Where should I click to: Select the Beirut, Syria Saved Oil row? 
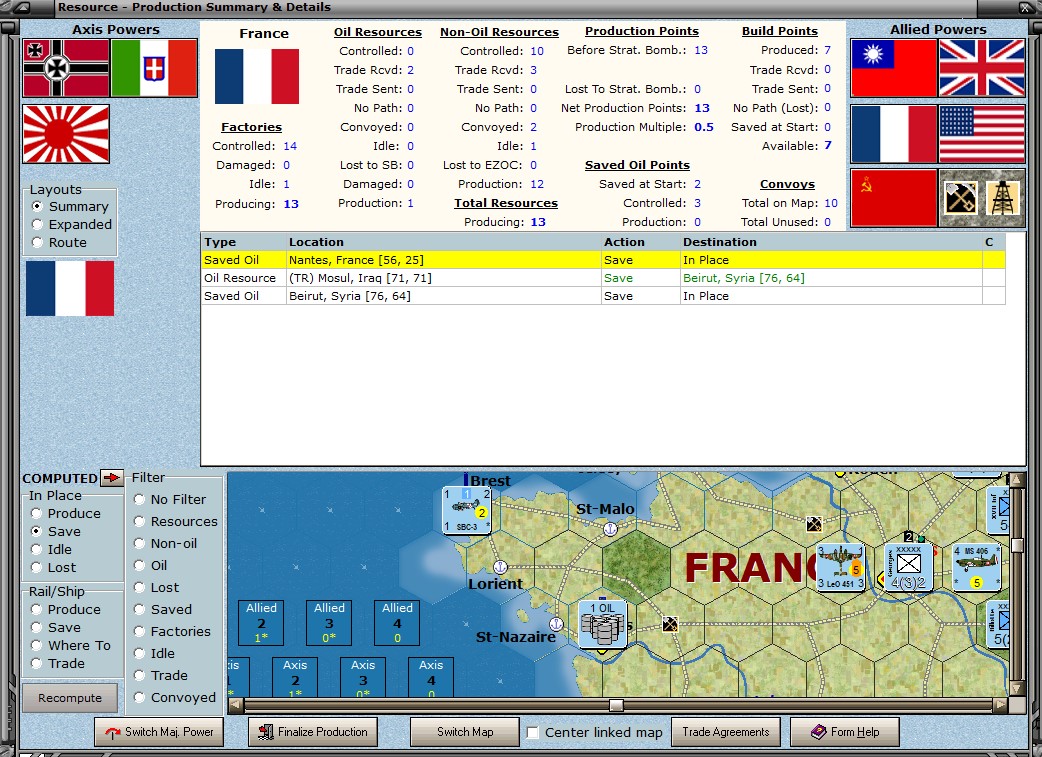pos(603,296)
